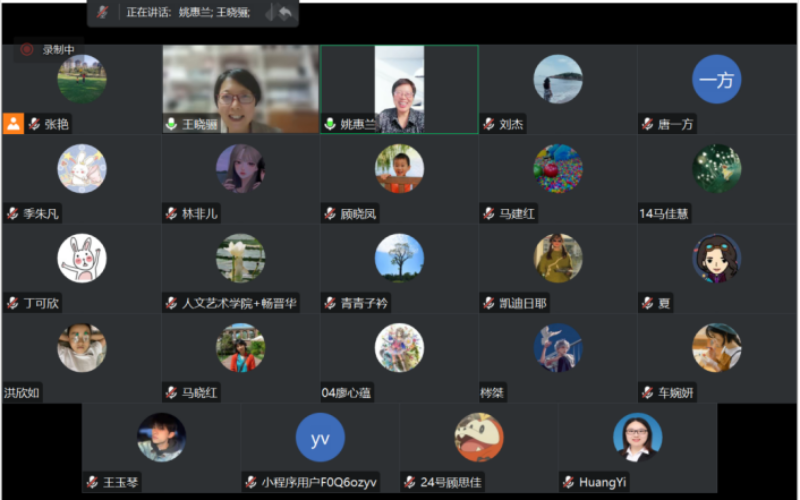Toggle the muted microphone in the floating top bar
The image size is (800, 500).
click(x=103, y=12)
